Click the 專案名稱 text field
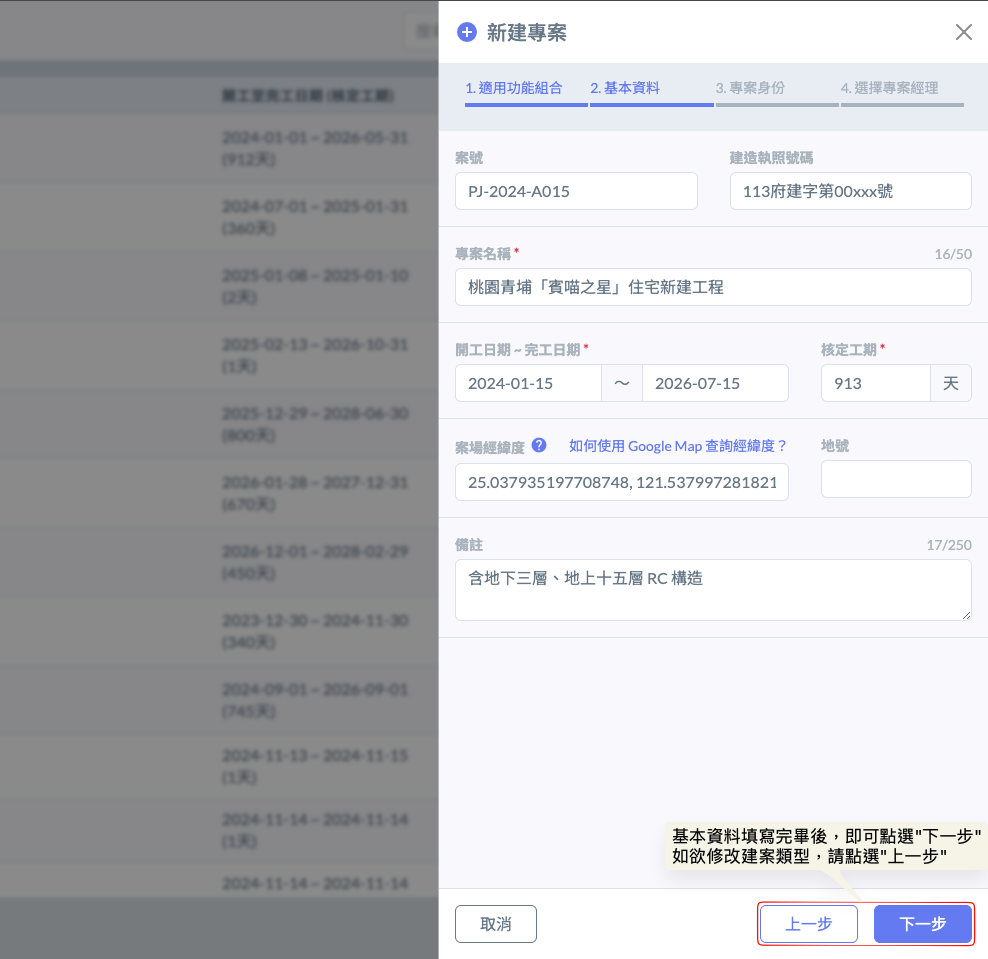Image resolution: width=988 pixels, height=959 pixels. (712, 287)
